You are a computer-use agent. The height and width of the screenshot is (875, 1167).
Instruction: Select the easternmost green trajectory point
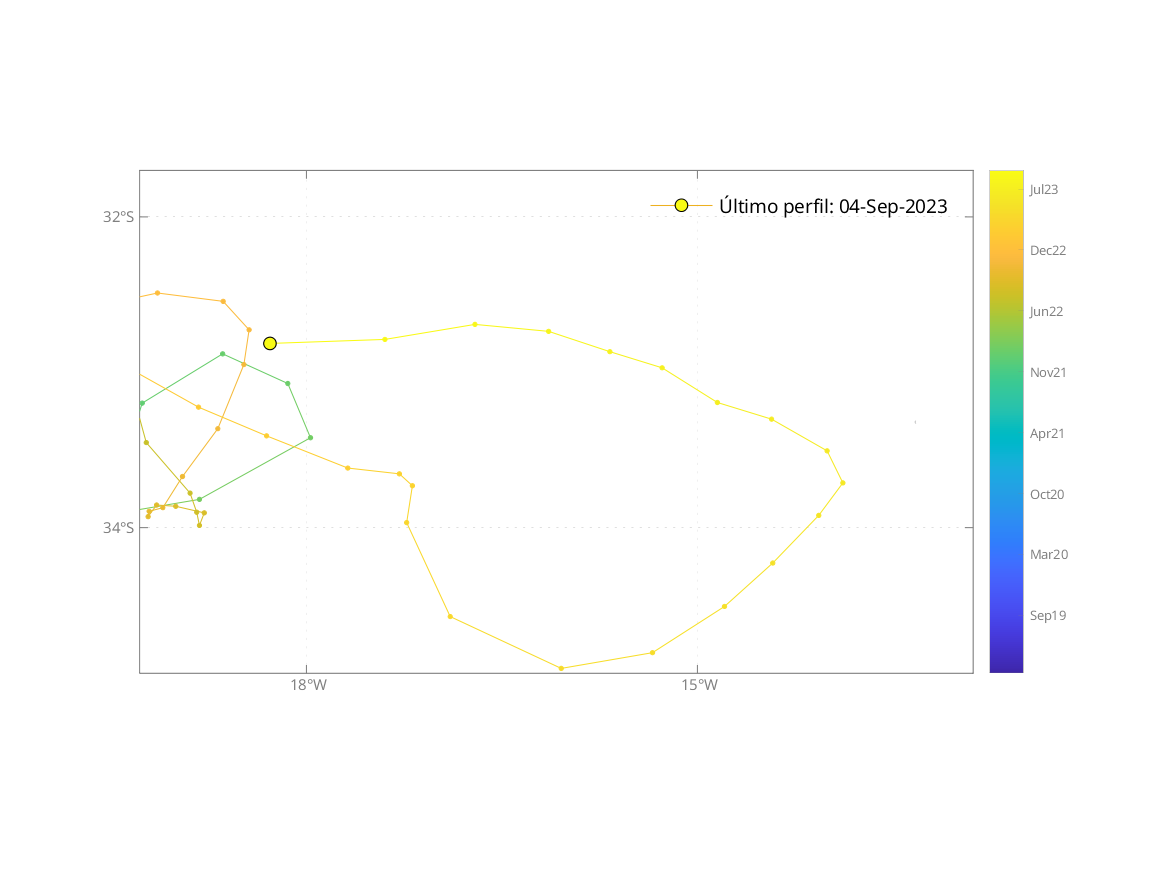click(310, 437)
